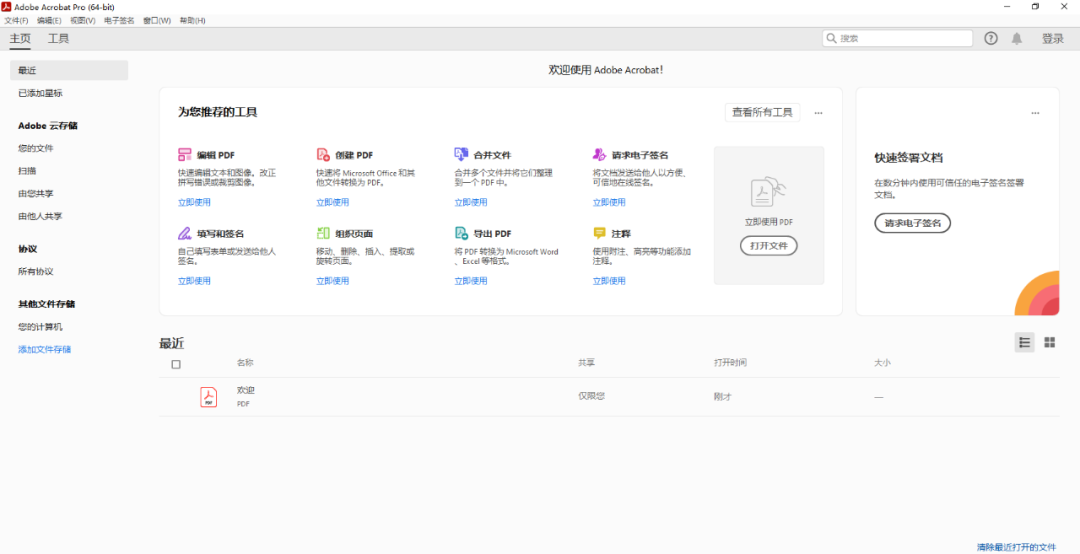The image size is (1080, 554).
Task: Select the 组织页面 tool icon
Action: click(x=323, y=233)
